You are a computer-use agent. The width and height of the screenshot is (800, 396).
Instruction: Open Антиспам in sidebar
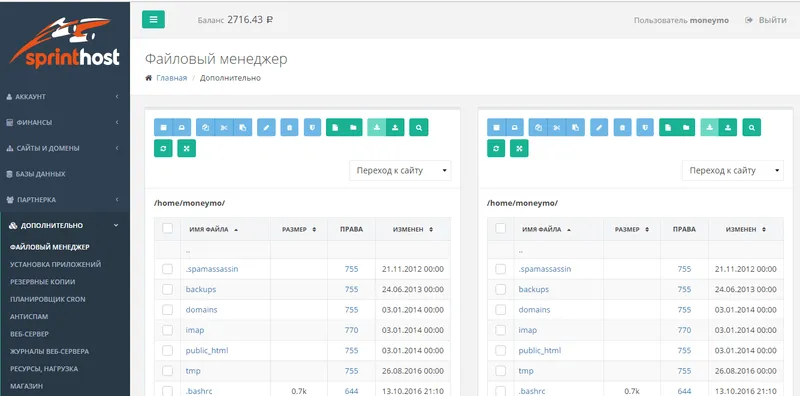pyautogui.click(x=29, y=316)
